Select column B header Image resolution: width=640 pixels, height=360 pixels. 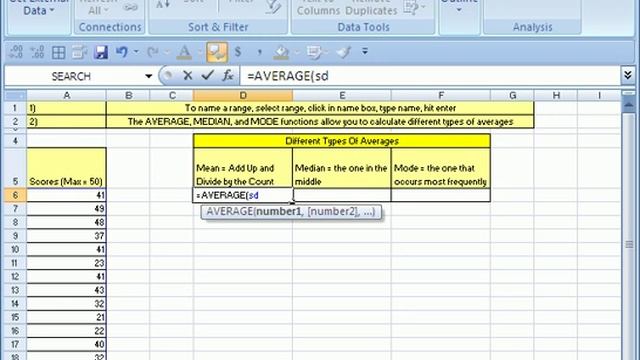128,96
